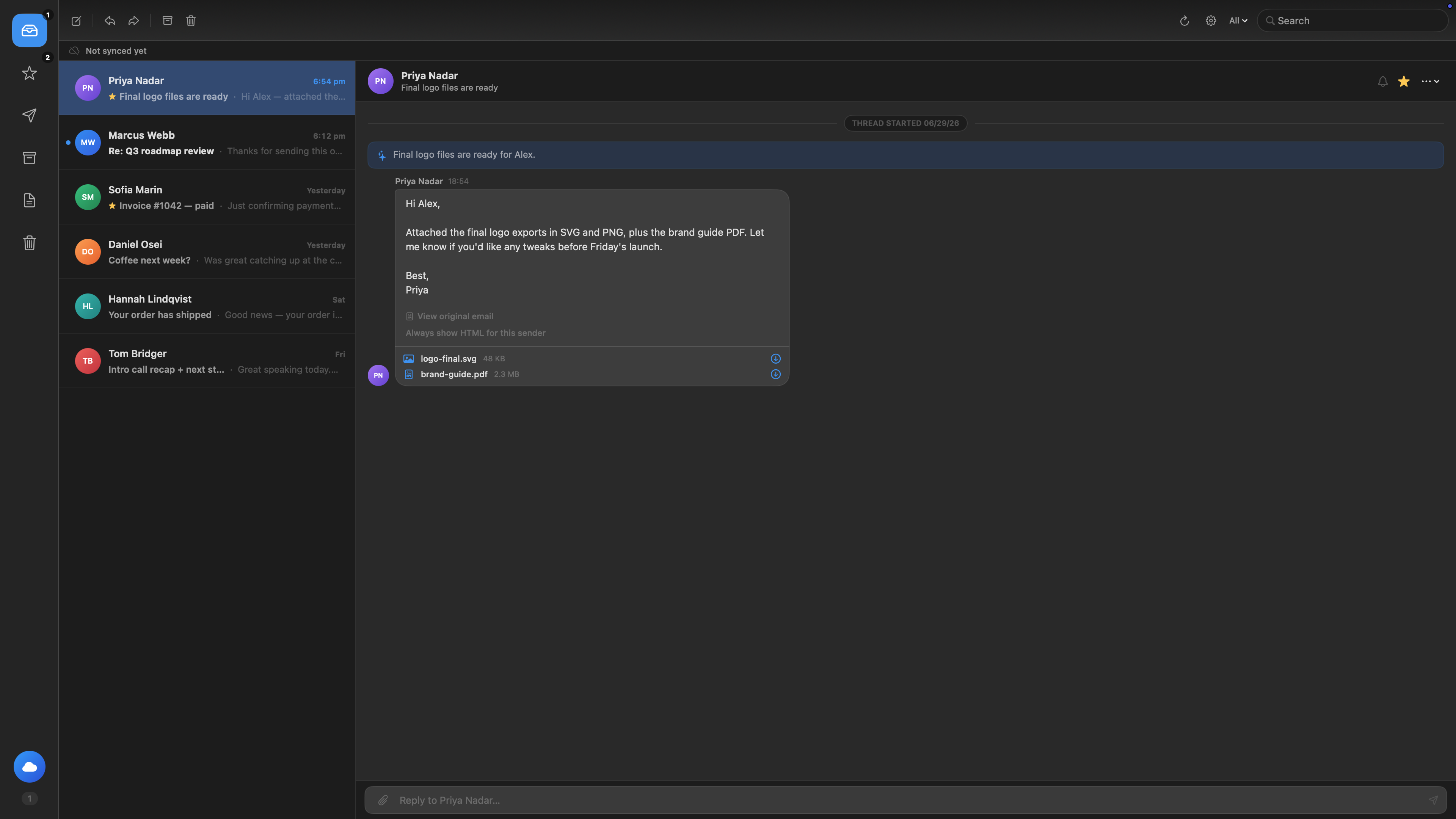The width and height of the screenshot is (1456, 819).
Task: Open Hannah Lindqvist order shipped email
Action: pos(207,306)
